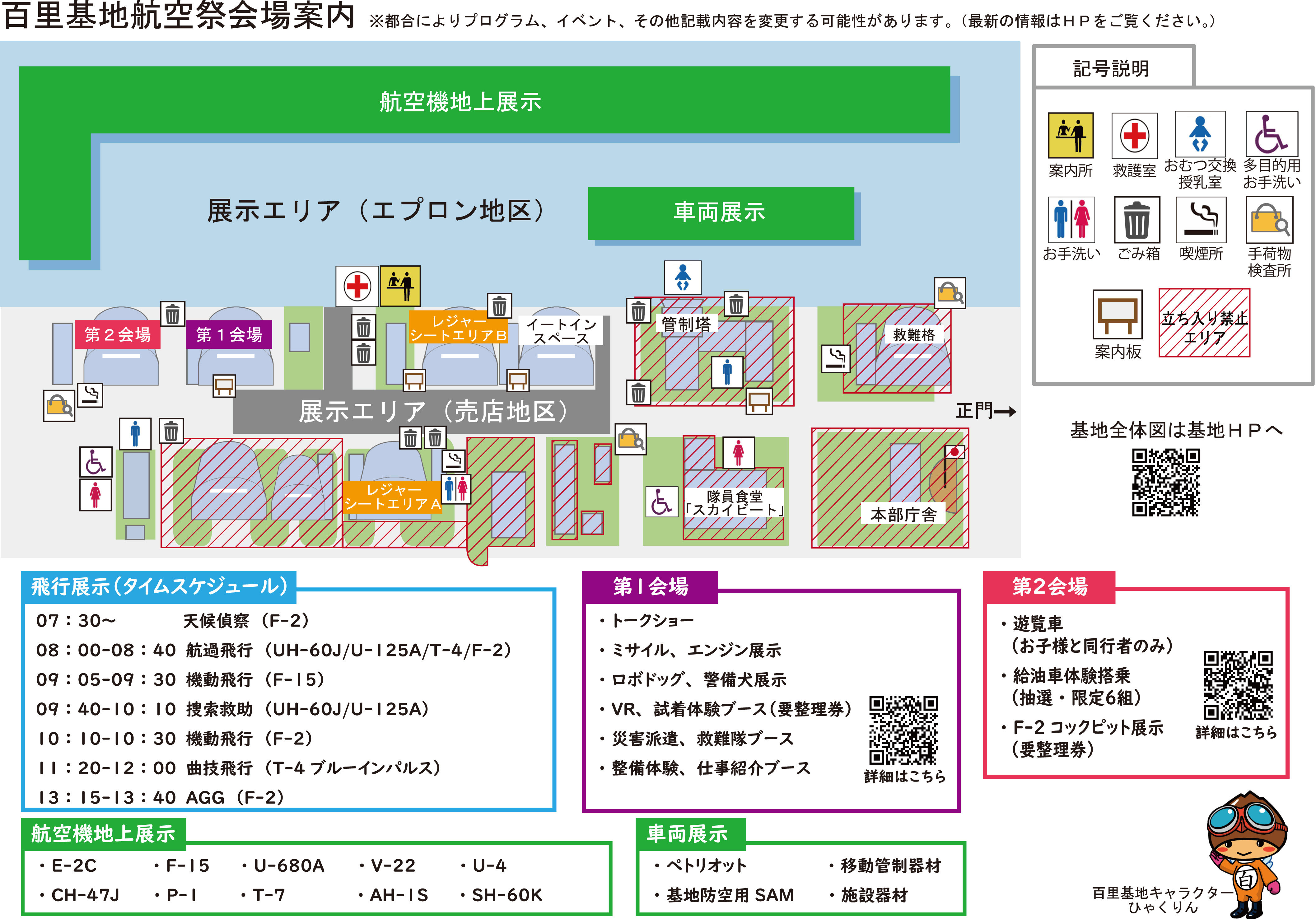Click the smoking area icon left of 救難格
Viewport: 1316px width, 919px height.
[835, 358]
